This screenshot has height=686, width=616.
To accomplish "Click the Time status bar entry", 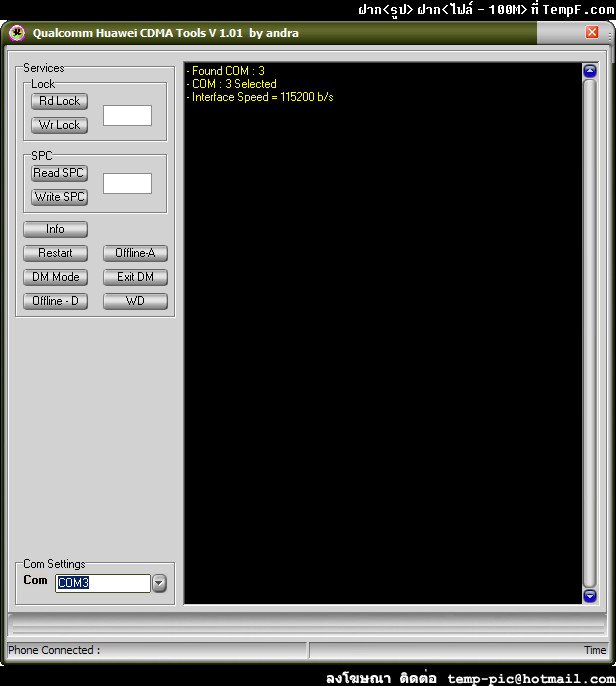I will [x=595, y=650].
